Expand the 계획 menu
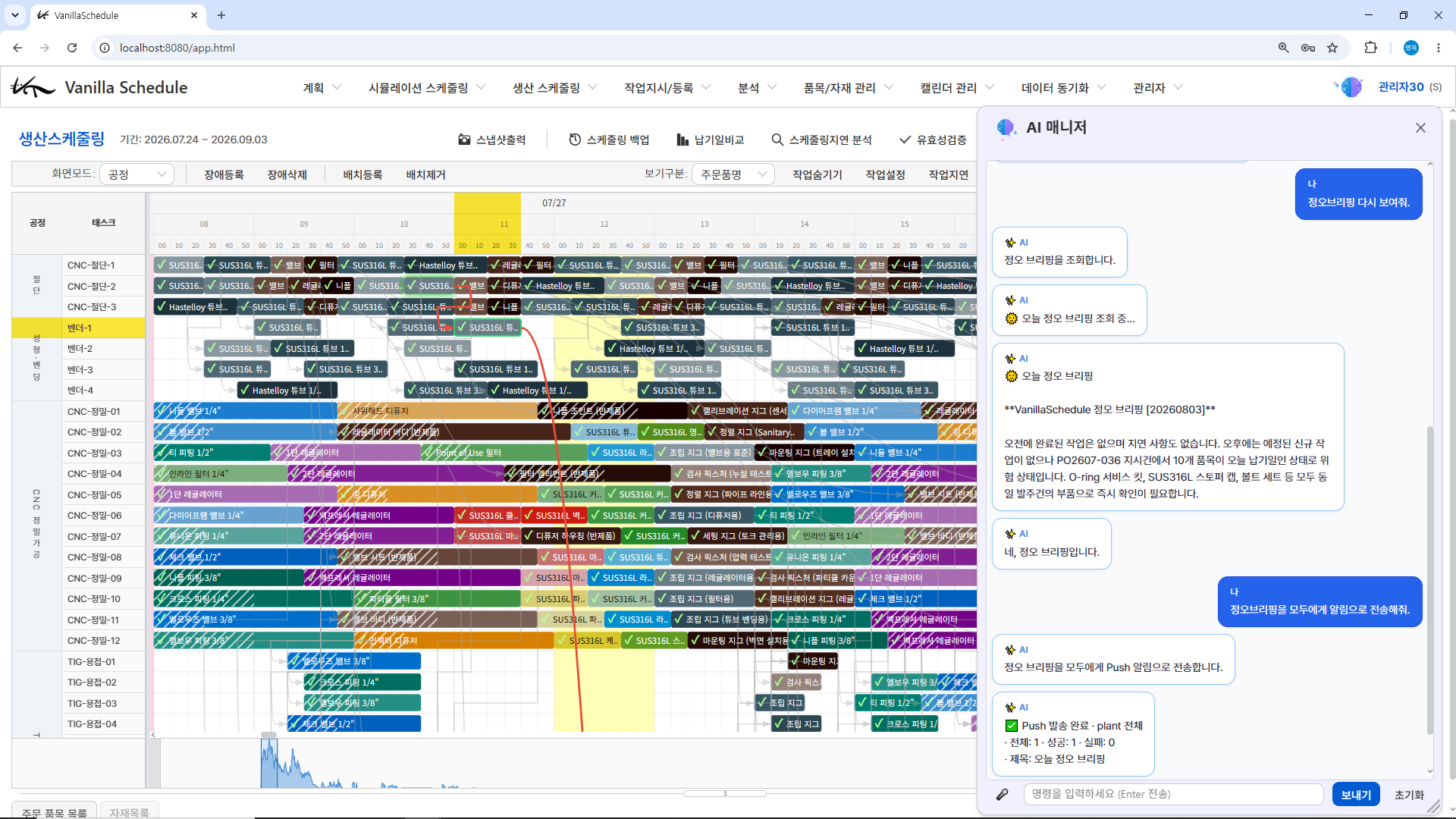Screen dimensions: 1456x819 point(322,88)
